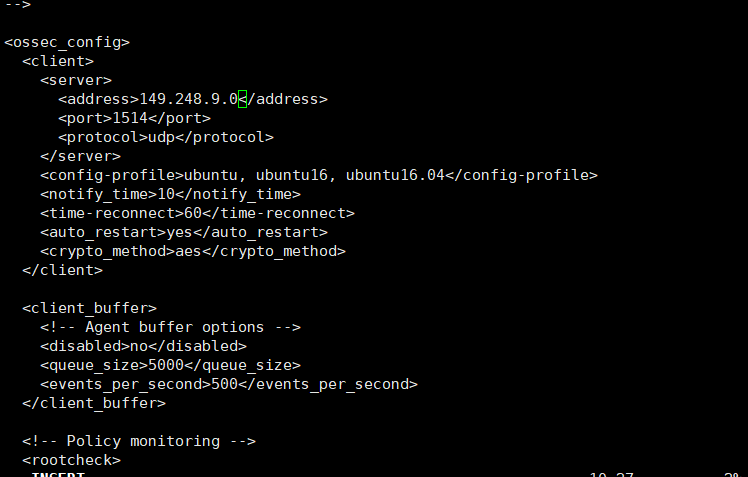Place cursor on port value 1514
The image size is (748, 477).
130,118
